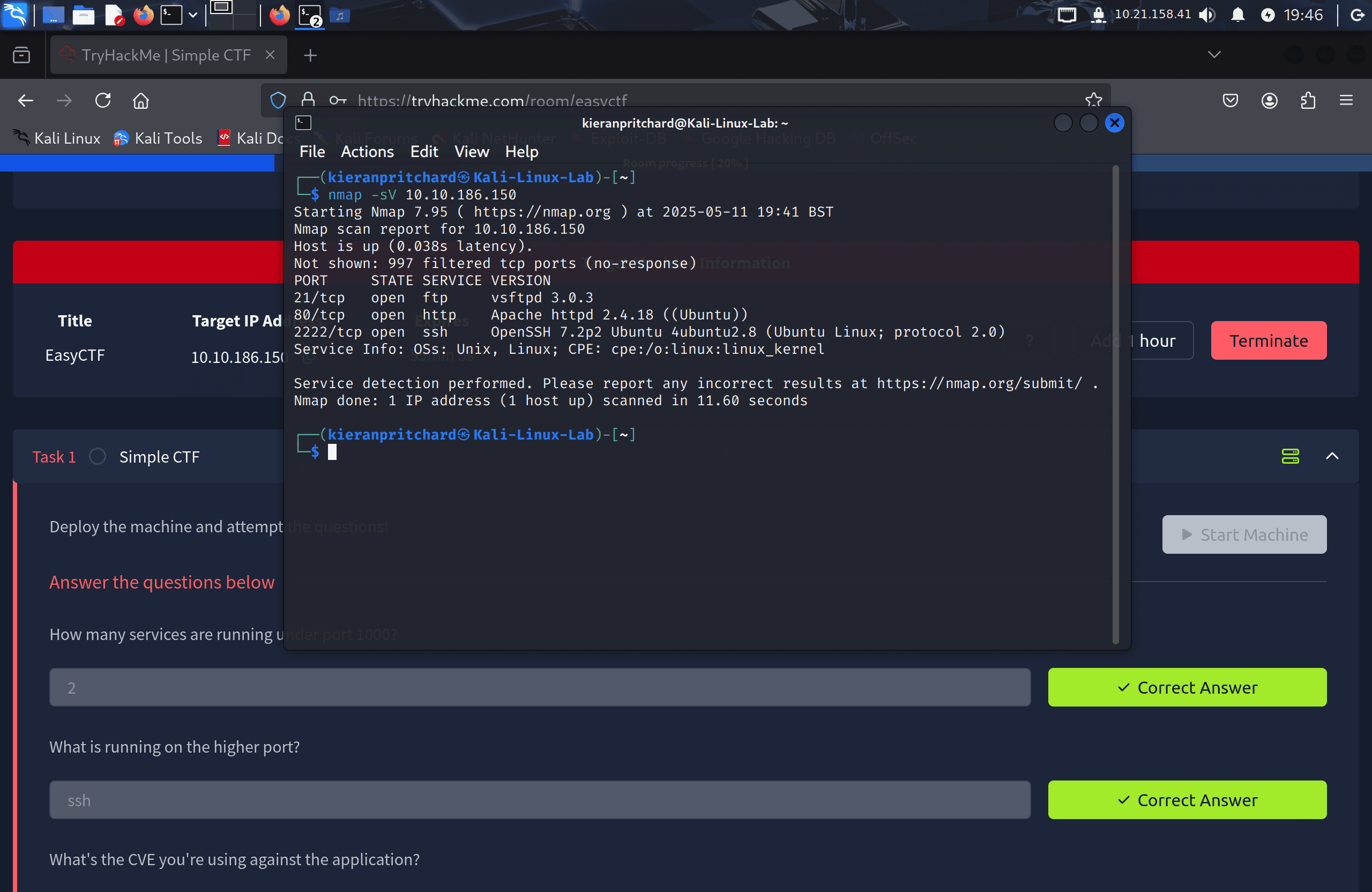Image resolution: width=1372 pixels, height=892 pixels.
Task: Go forward in Firefox
Action: [x=64, y=101]
